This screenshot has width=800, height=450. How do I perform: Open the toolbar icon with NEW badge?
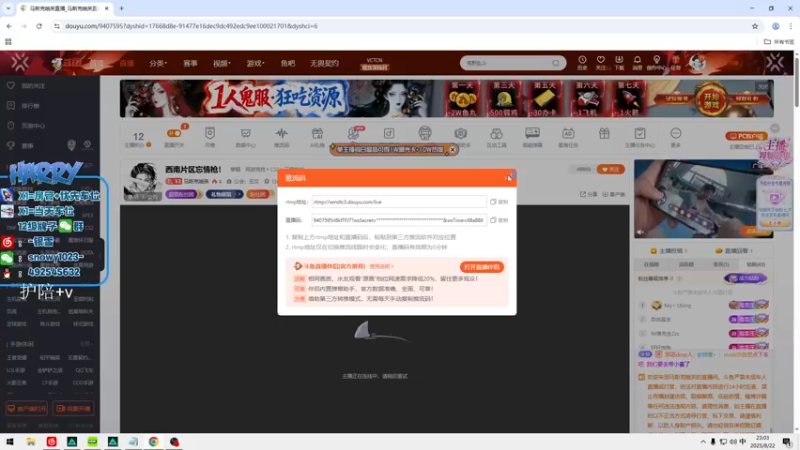353,134
